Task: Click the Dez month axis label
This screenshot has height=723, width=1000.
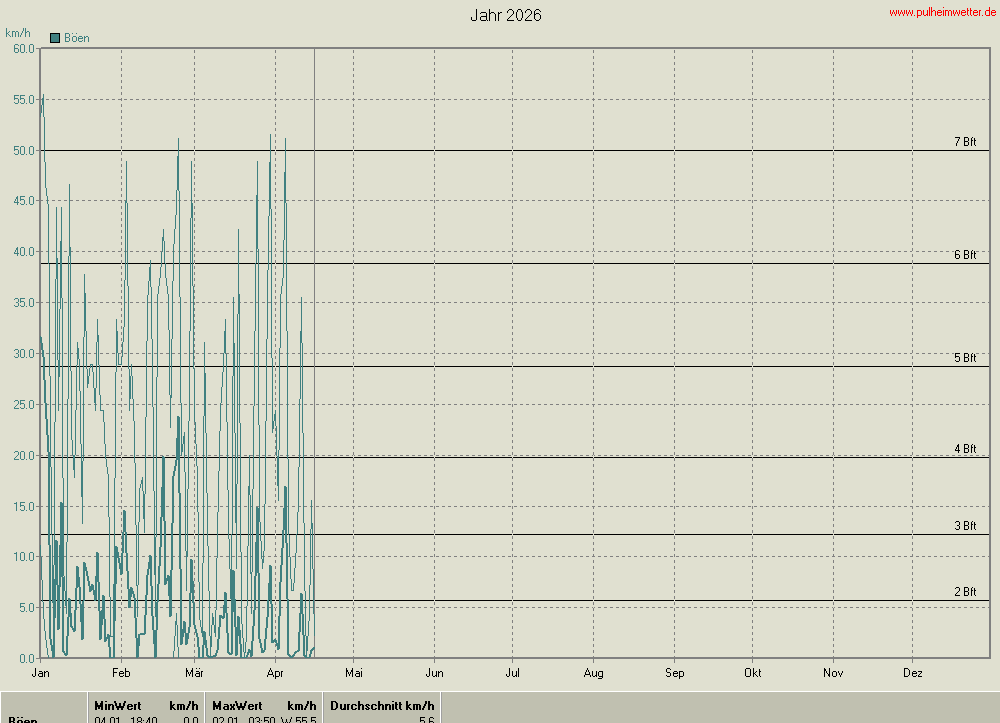Action: [912, 673]
